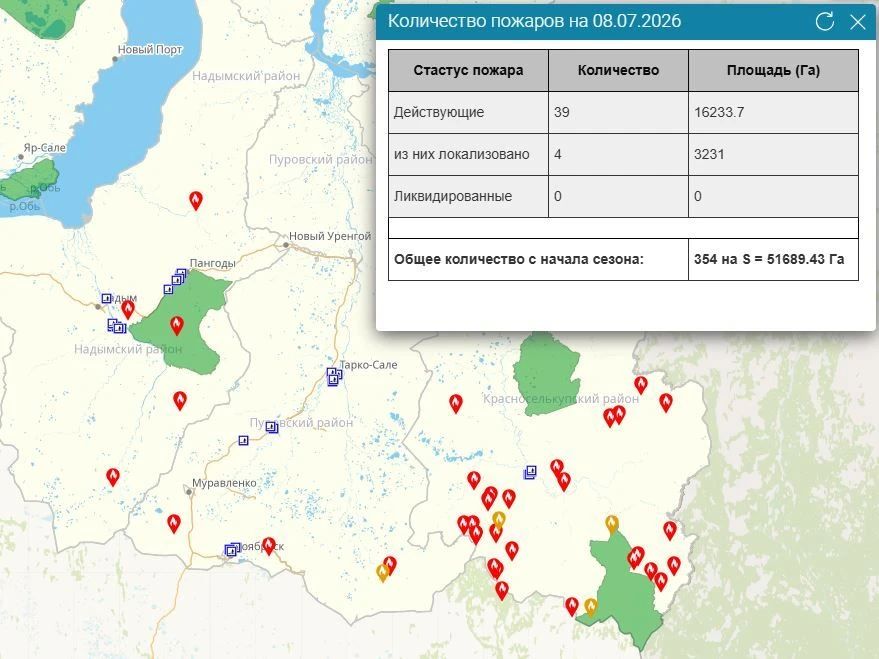Click Количество column header
The height and width of the screenshot is (659, 879).
tap(618, 70)
